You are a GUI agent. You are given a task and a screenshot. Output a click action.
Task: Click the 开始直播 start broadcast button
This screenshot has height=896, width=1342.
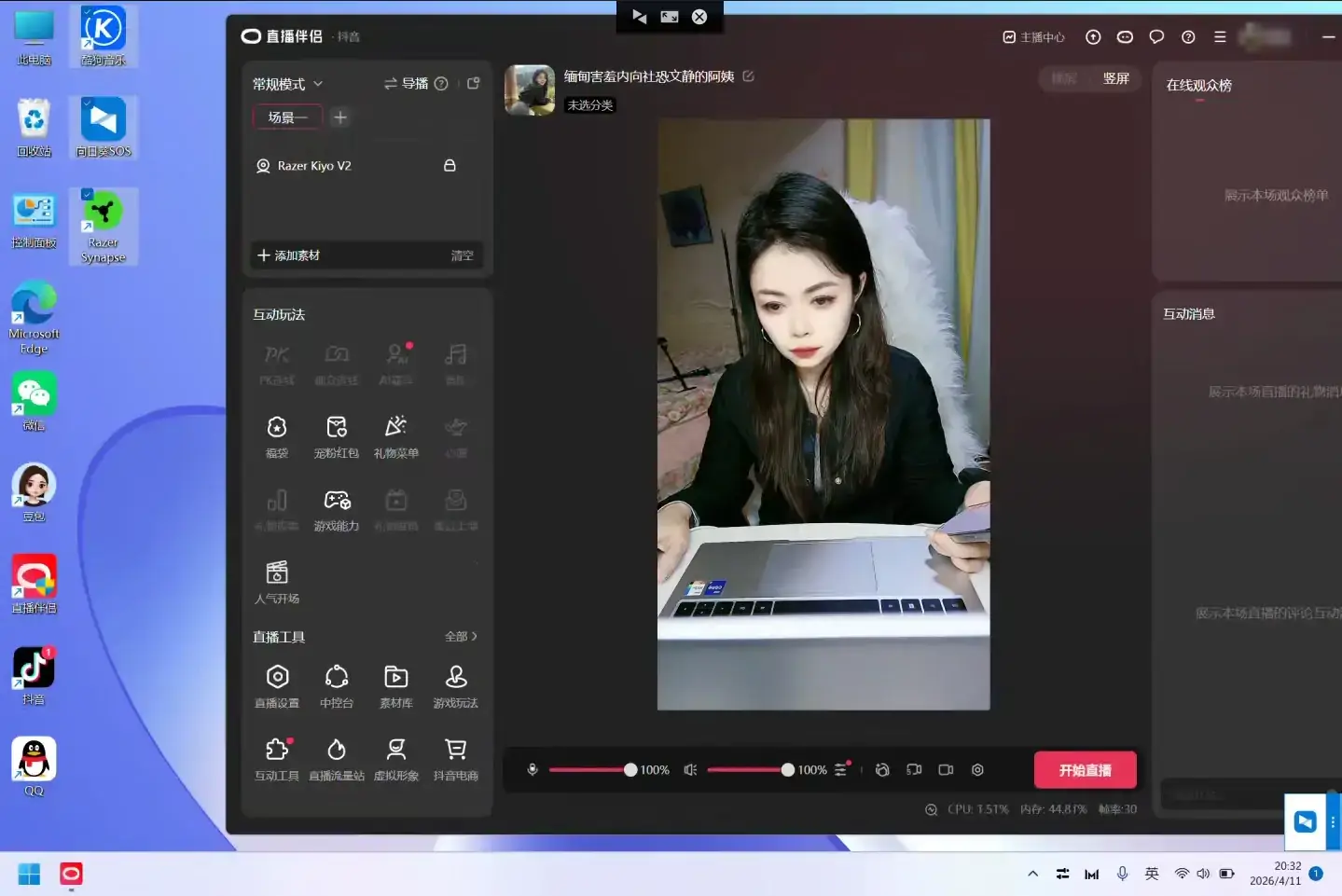click(1086, 770)
